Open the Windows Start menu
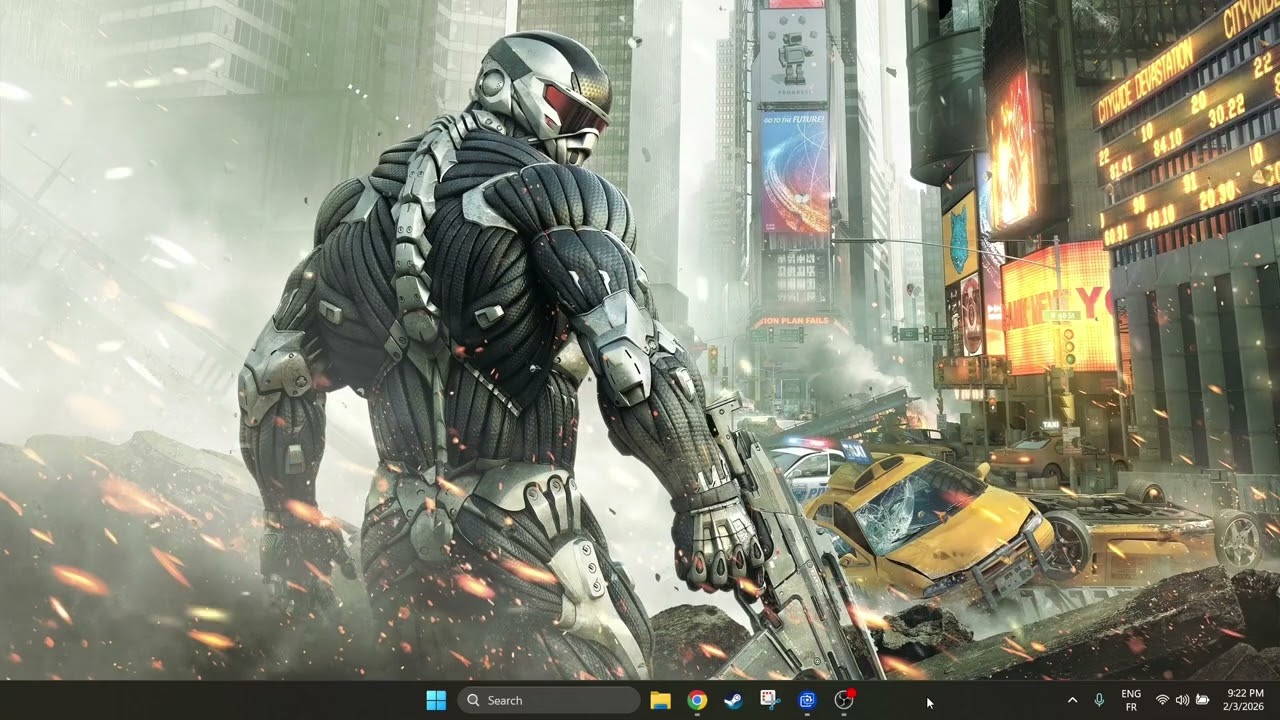 436,701
